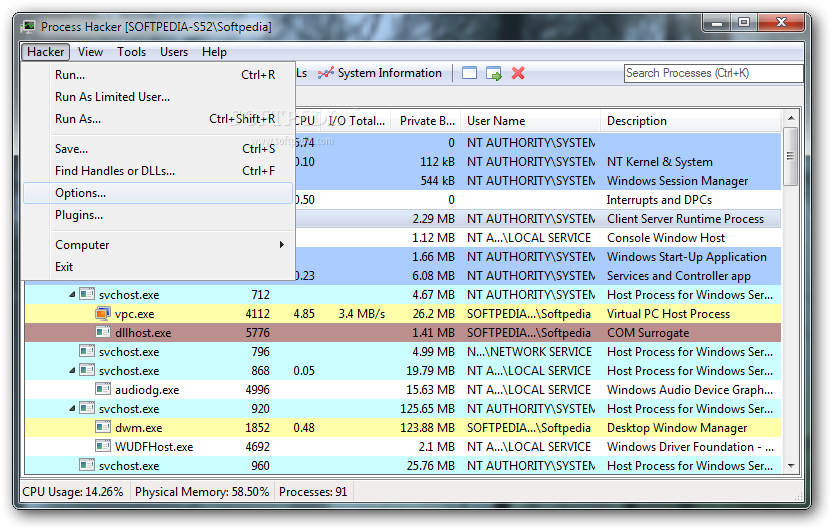Click the Desktop Window Manager description
The width and height of the screenshot is (832, 530).
(x=677, y=428)
